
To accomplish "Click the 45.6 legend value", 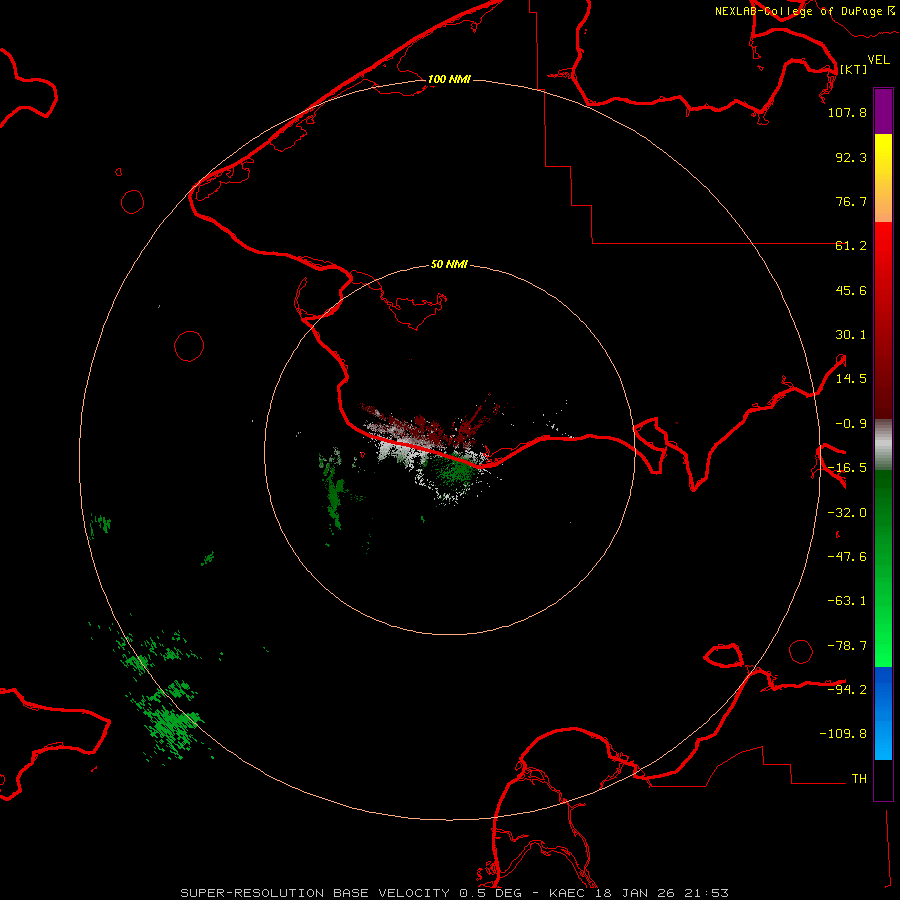I will tap(851, 291).
